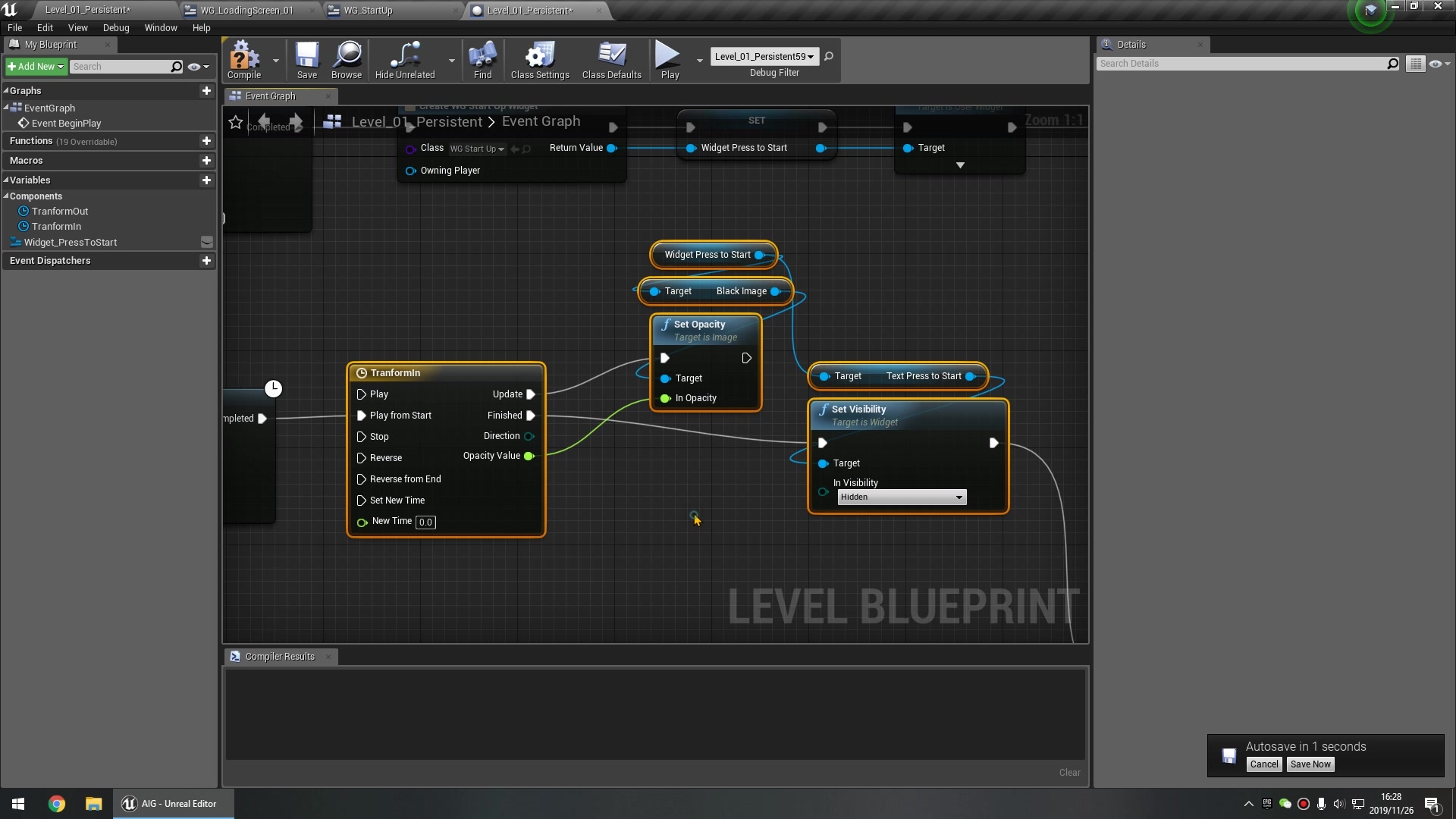This screenshot has width=1456, height=819.
Task: Open the Debug menu
Action: [116, 27]
